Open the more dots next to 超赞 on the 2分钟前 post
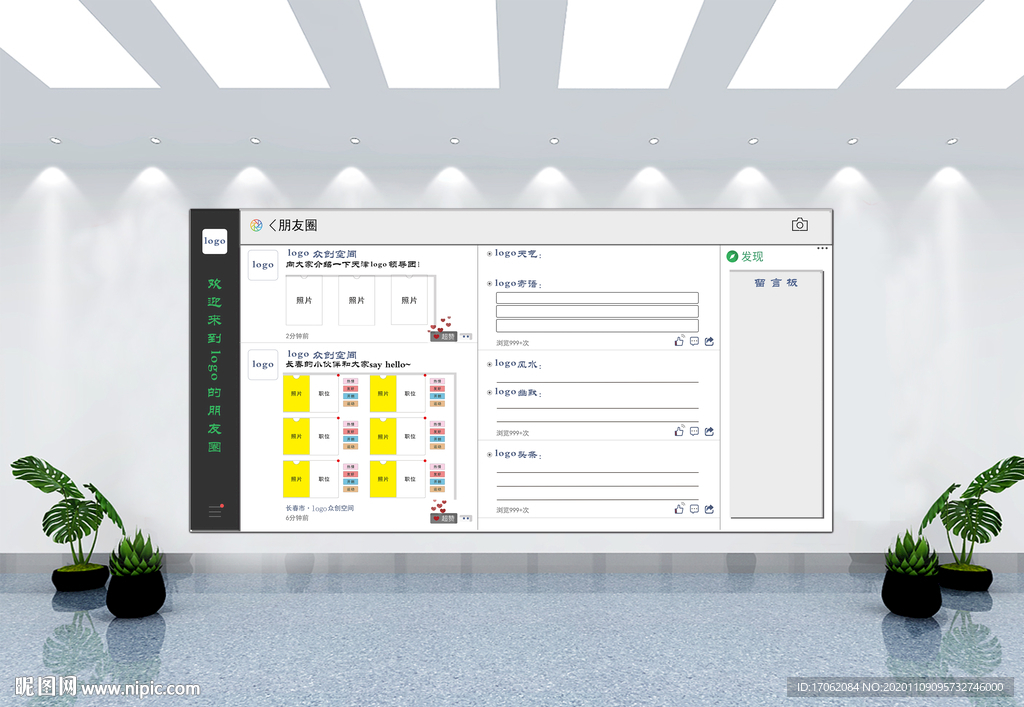The width and height of the screenshot is (1024, 707). coord(466,337)
